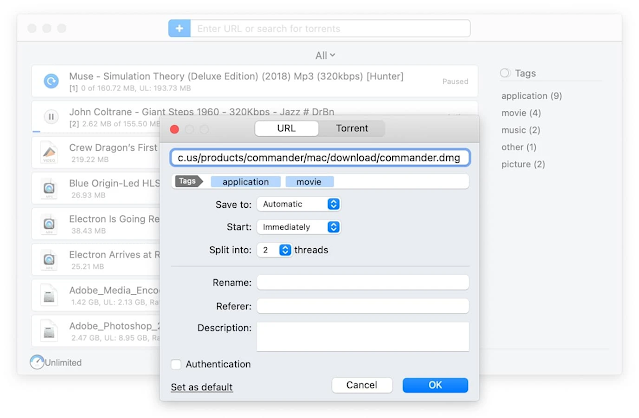Screen dimensions: 639x418
Task: Click the Tags arrow label in the dialog
Action: pyautogui.click(x=189, y=181)
